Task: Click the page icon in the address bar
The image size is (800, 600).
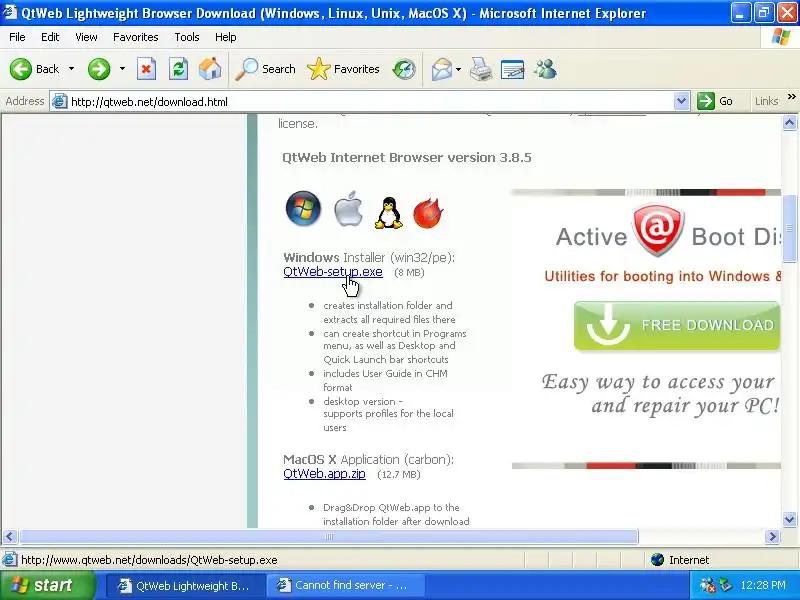Action: (60, 102)
